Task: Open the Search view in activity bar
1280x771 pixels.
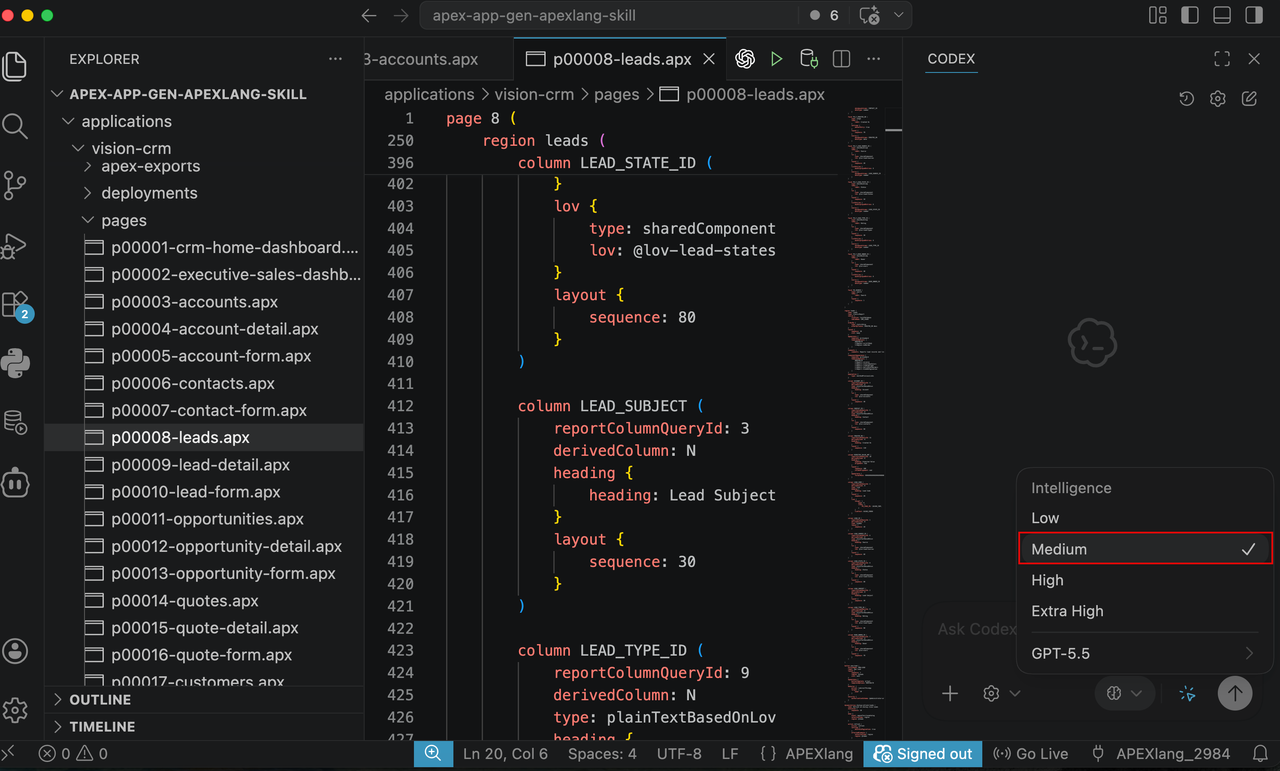Action: coord(15,126)
